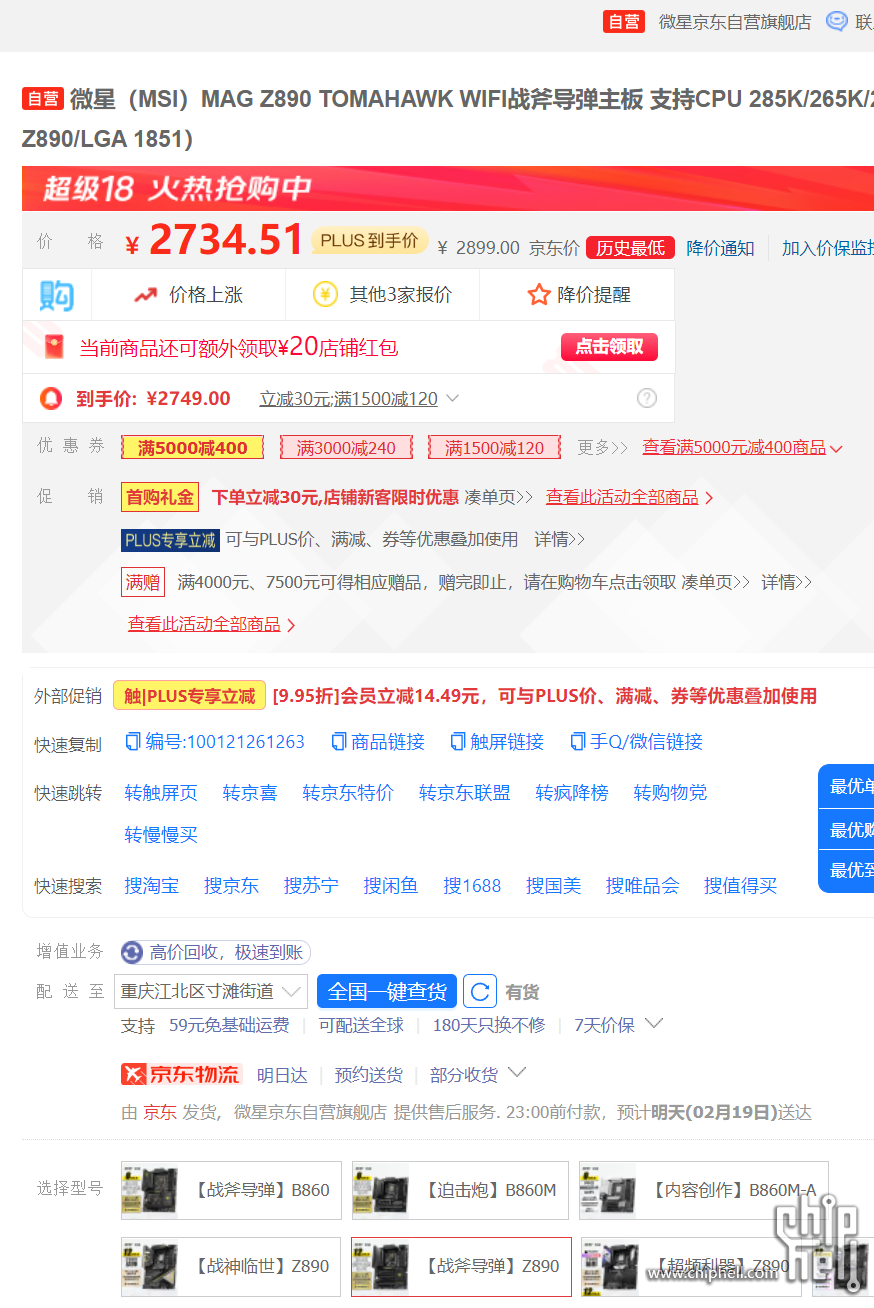
Task: Search on 搜闲鱼
Action: [391, 886]
